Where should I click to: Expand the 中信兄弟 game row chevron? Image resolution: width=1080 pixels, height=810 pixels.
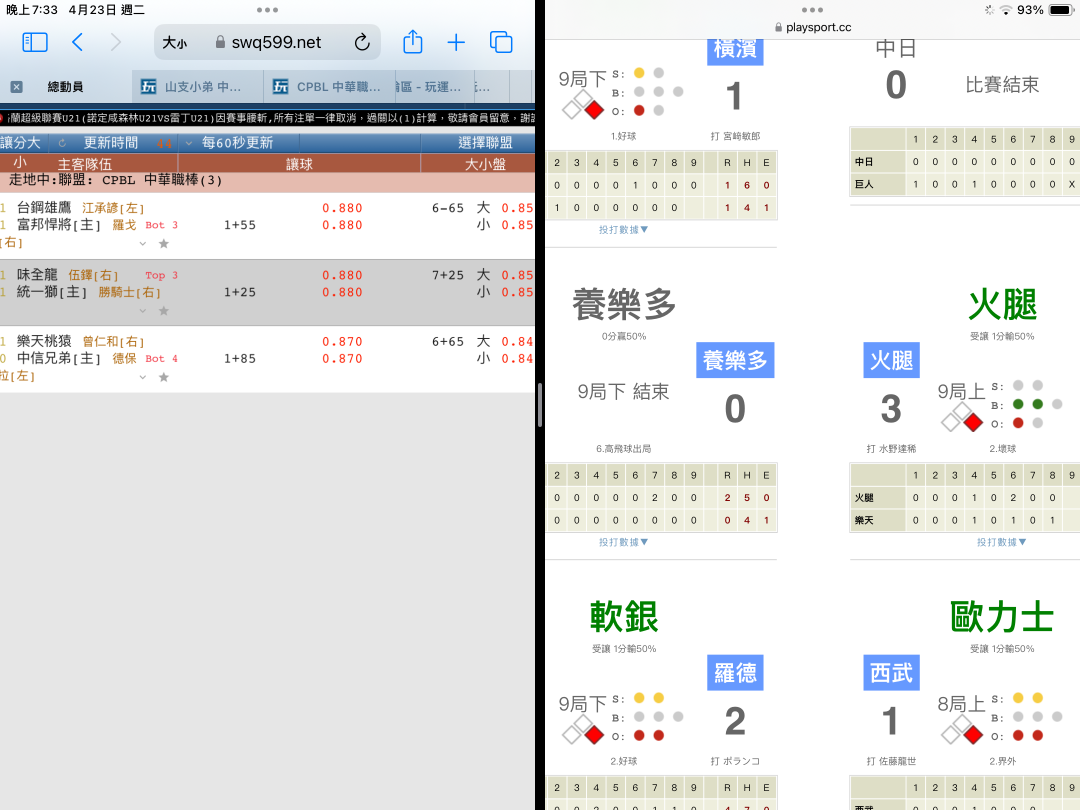(x=143, y=377)
